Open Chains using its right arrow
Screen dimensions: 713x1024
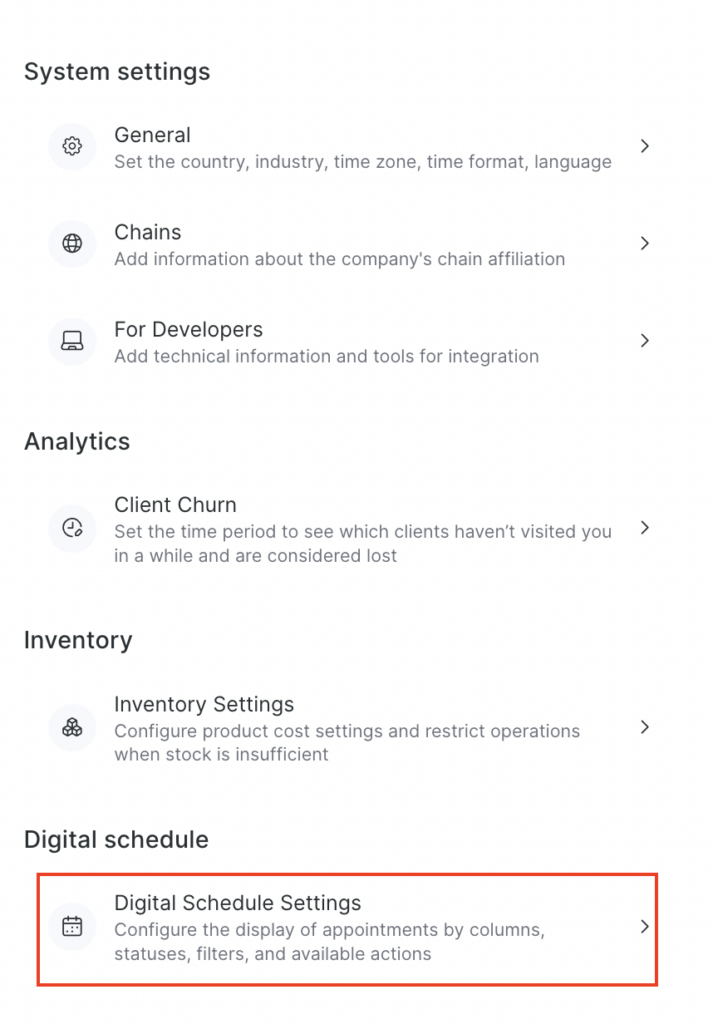(x=645, y=244)
